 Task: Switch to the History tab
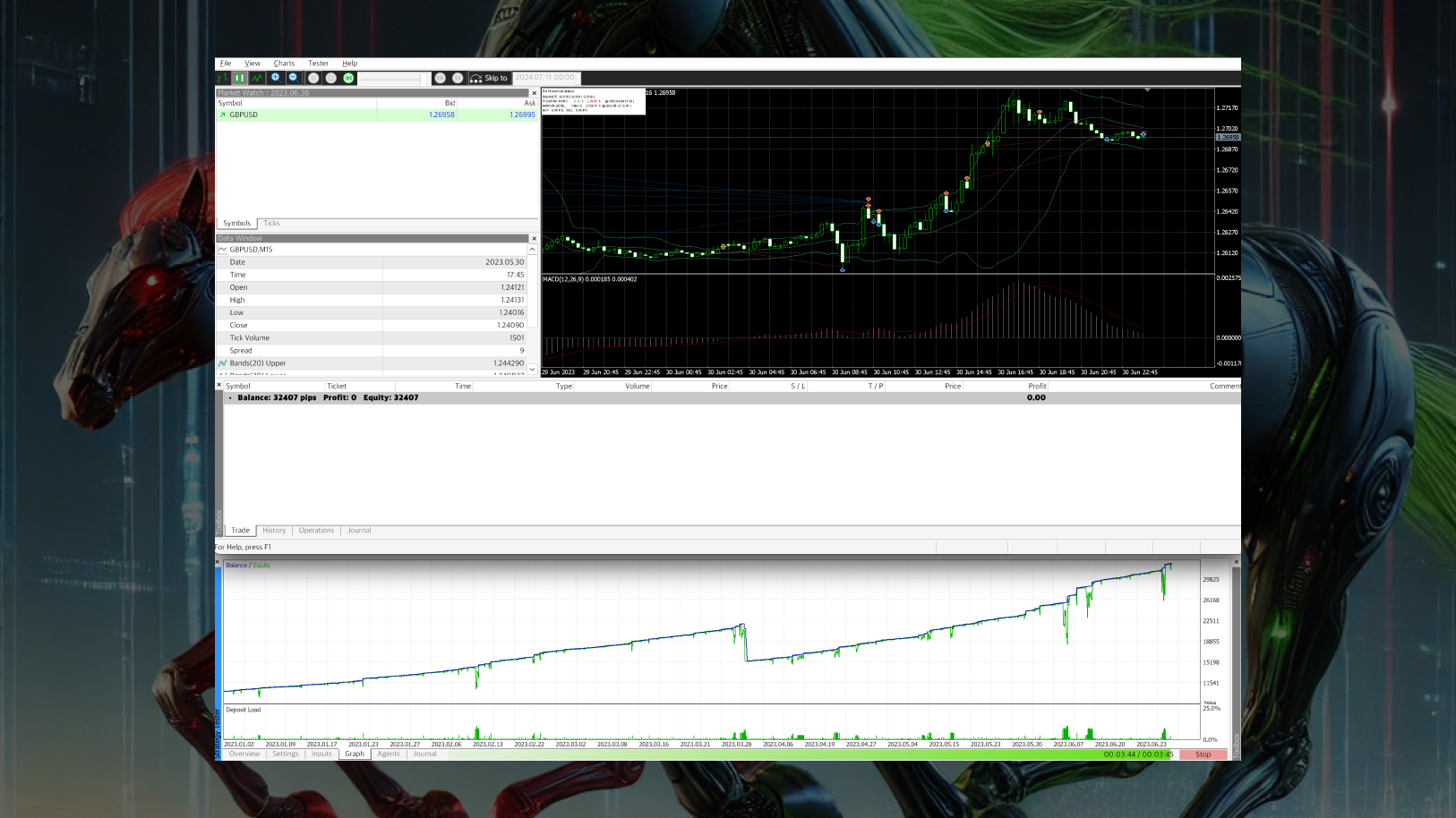click(x=274, y=530)
